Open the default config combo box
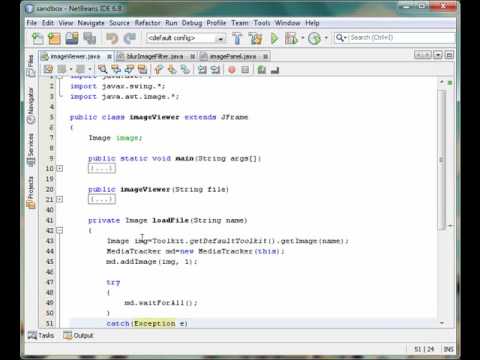The image size is (480, 360). [185, 38]
